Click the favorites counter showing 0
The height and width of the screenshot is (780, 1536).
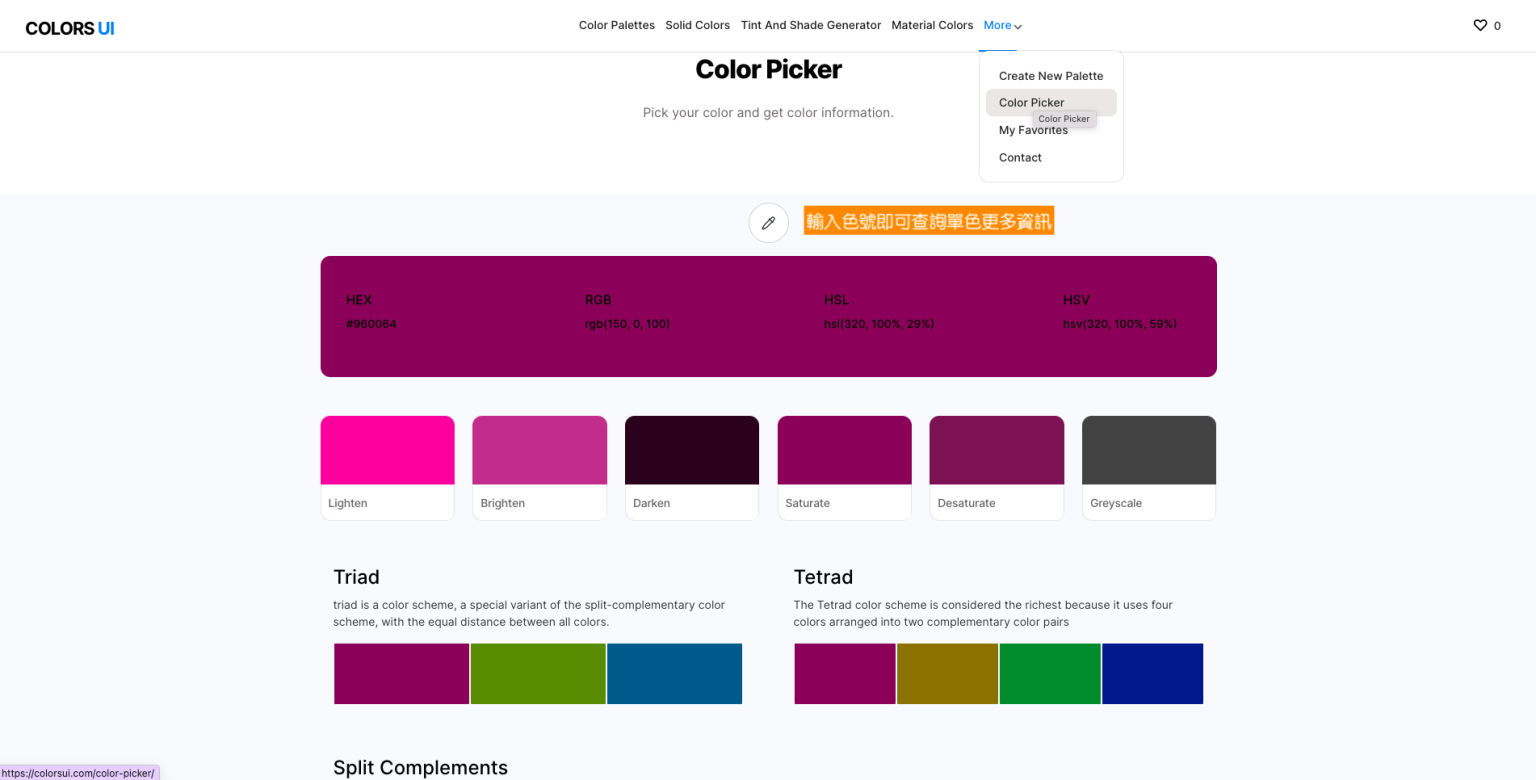1496,26
